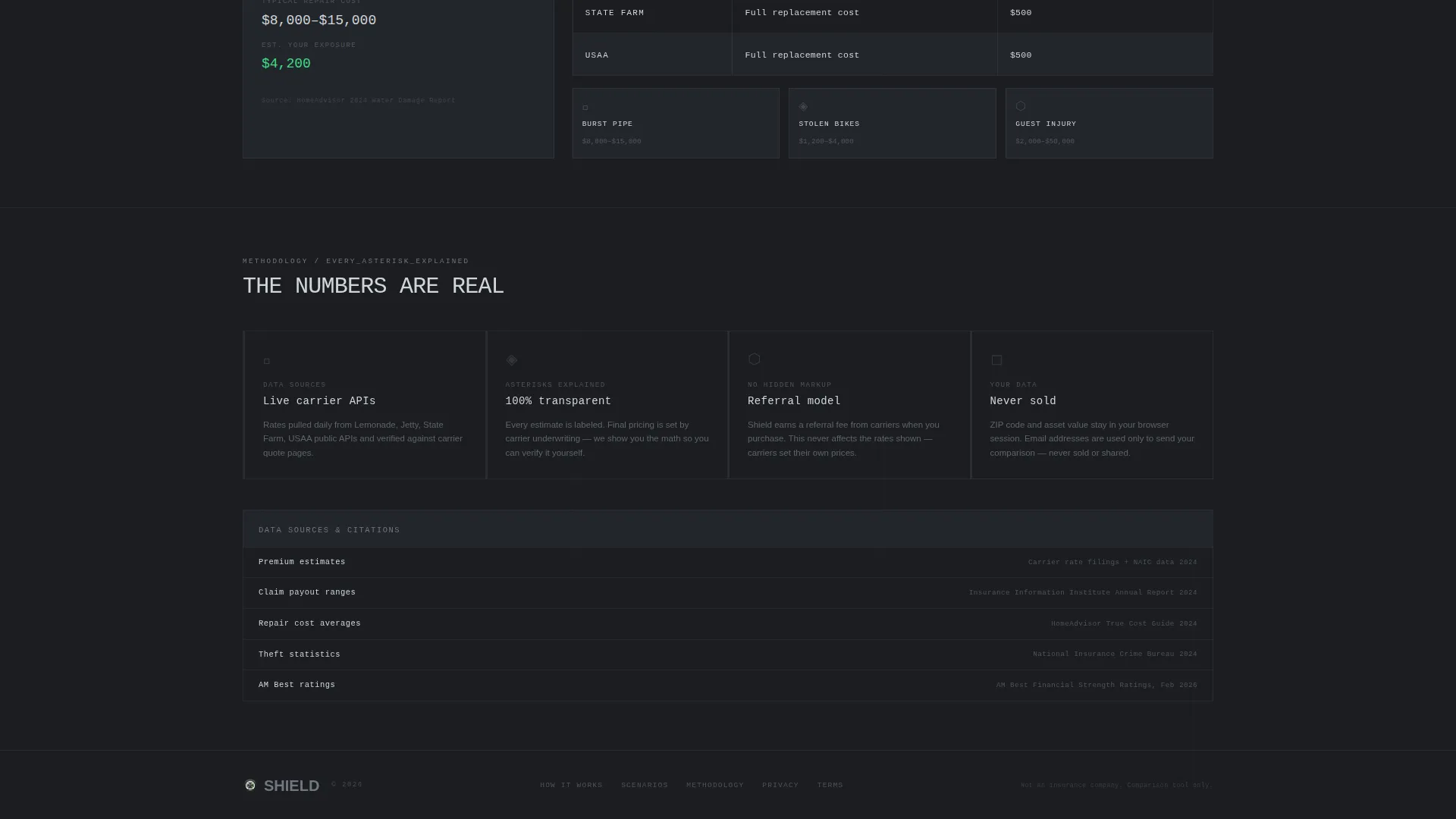This screenshot has width=1456, height=819.
Task: Click the $500 value in USAA row
Action: point(1021,55)
